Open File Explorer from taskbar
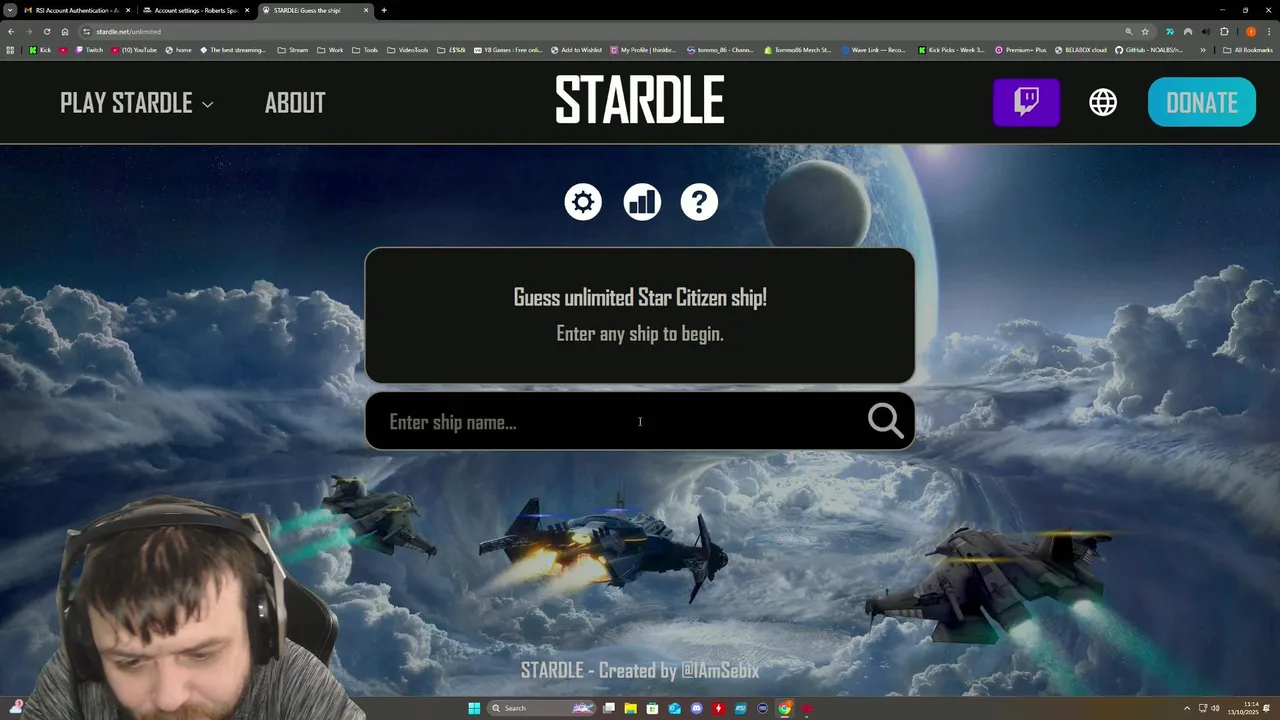The image size is (1280, 720). [x=631, y=708]
